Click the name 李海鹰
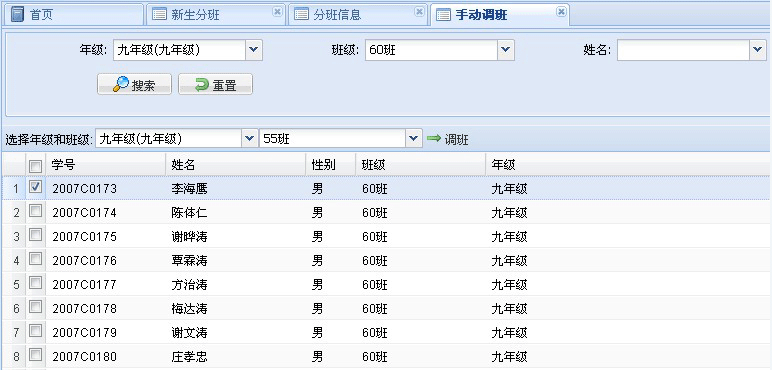Viewport: 772px width, 370px height. [x=190, y=189]
